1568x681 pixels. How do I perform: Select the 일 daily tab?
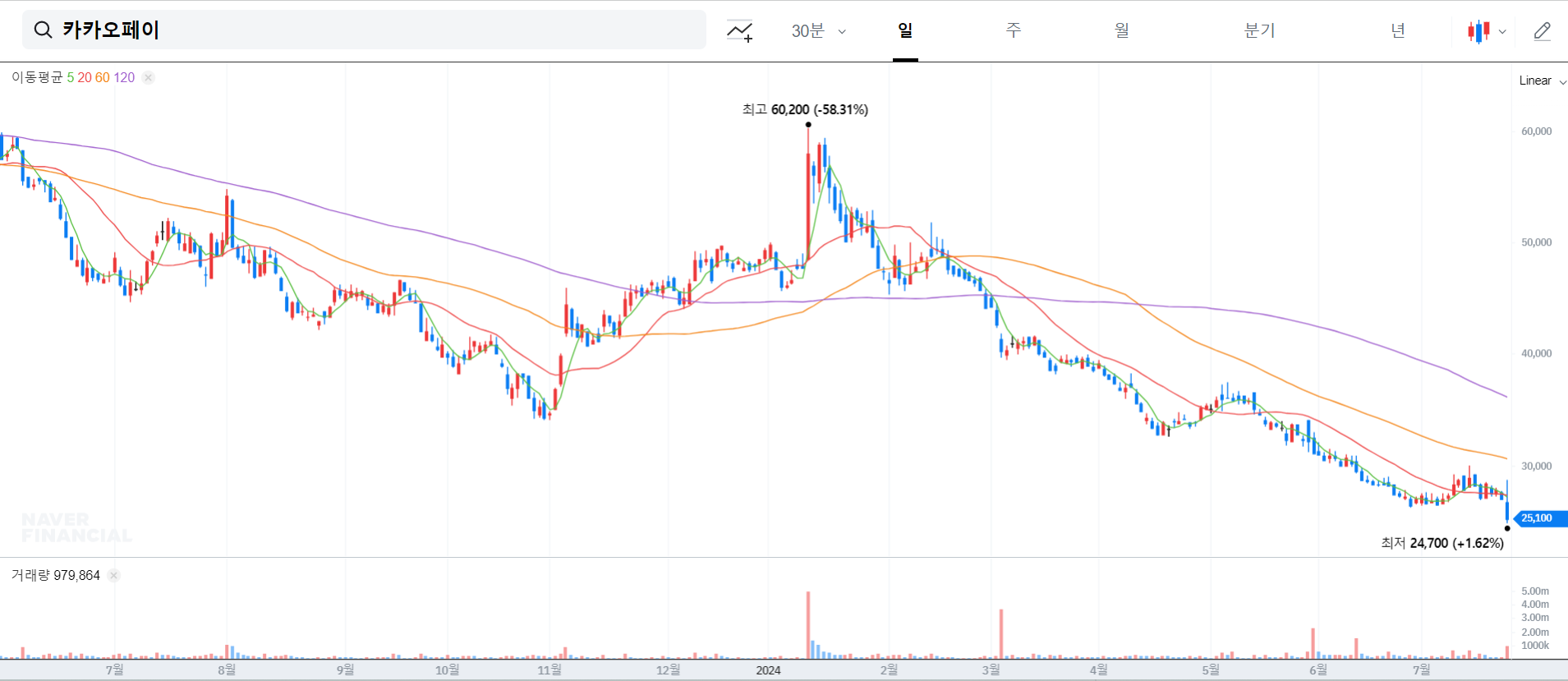[905, 30]
